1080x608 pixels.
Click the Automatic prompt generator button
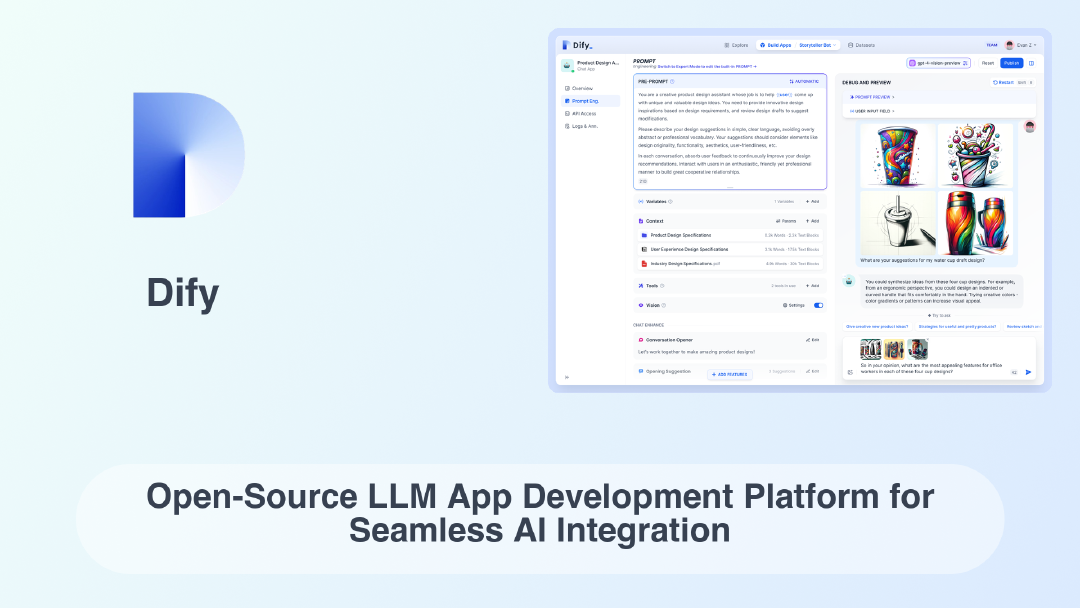[804, 82]
